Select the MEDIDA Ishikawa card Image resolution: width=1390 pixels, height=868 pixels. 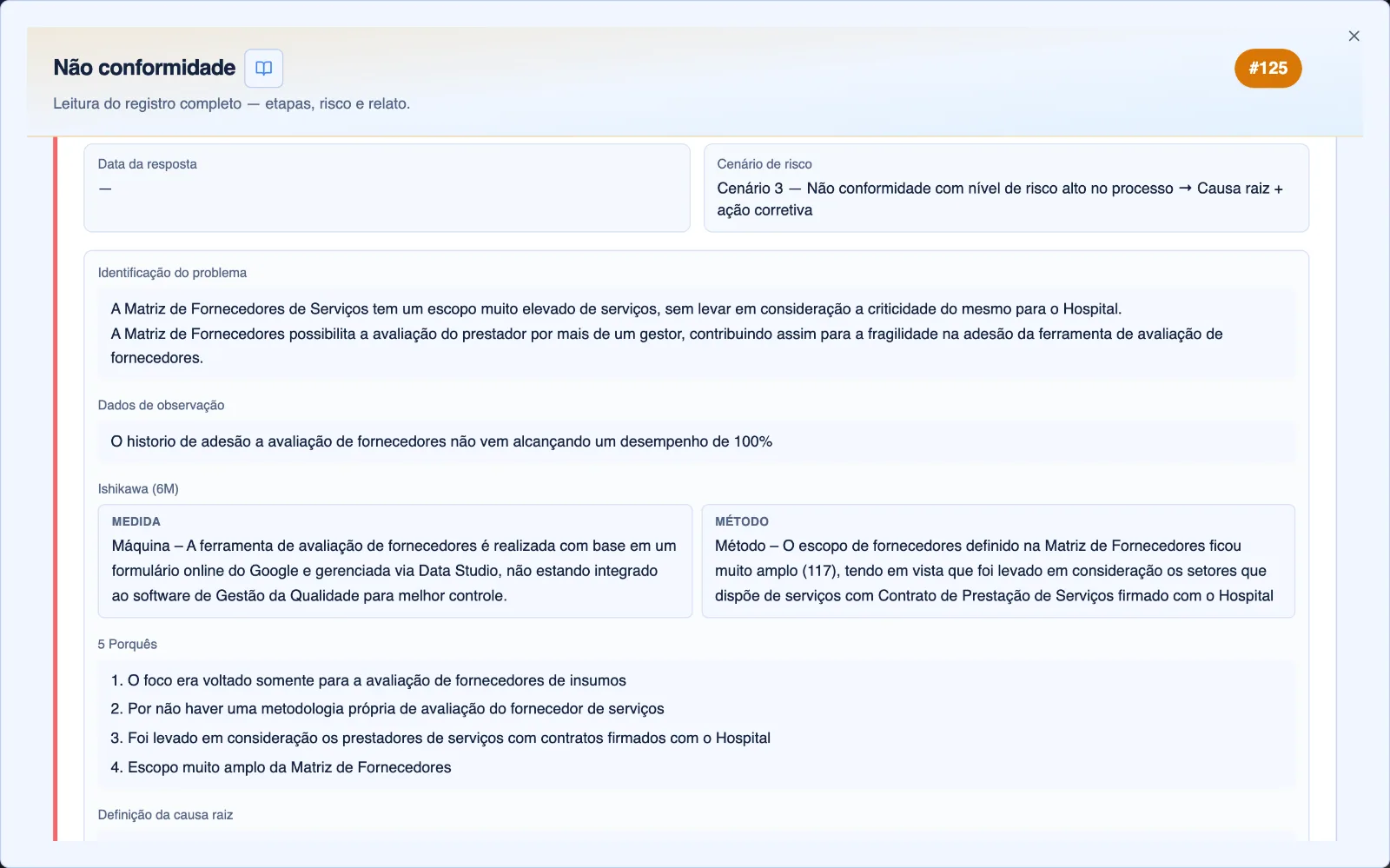coord(395,561)
